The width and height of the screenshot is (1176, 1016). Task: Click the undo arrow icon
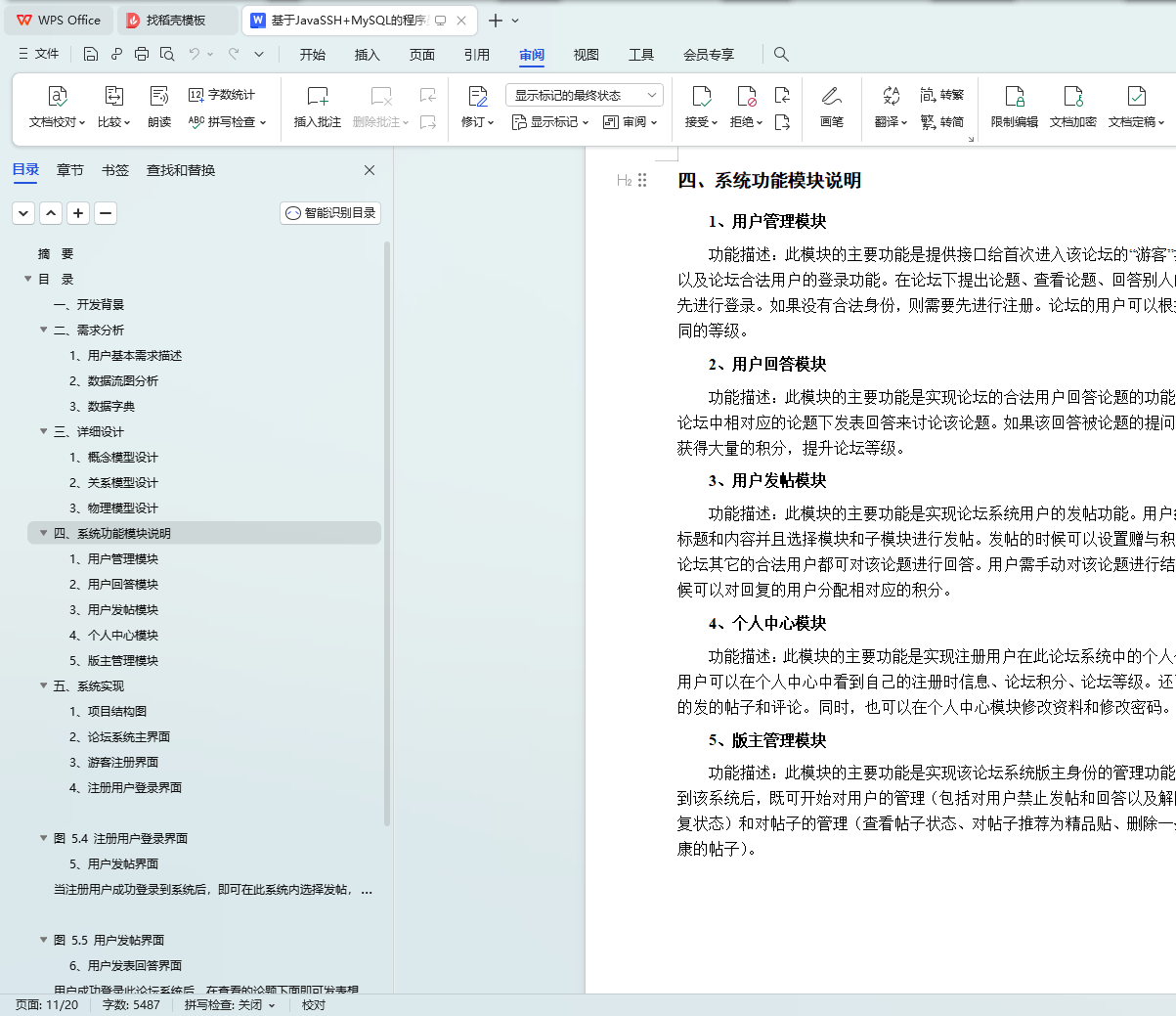pos(195,54)
